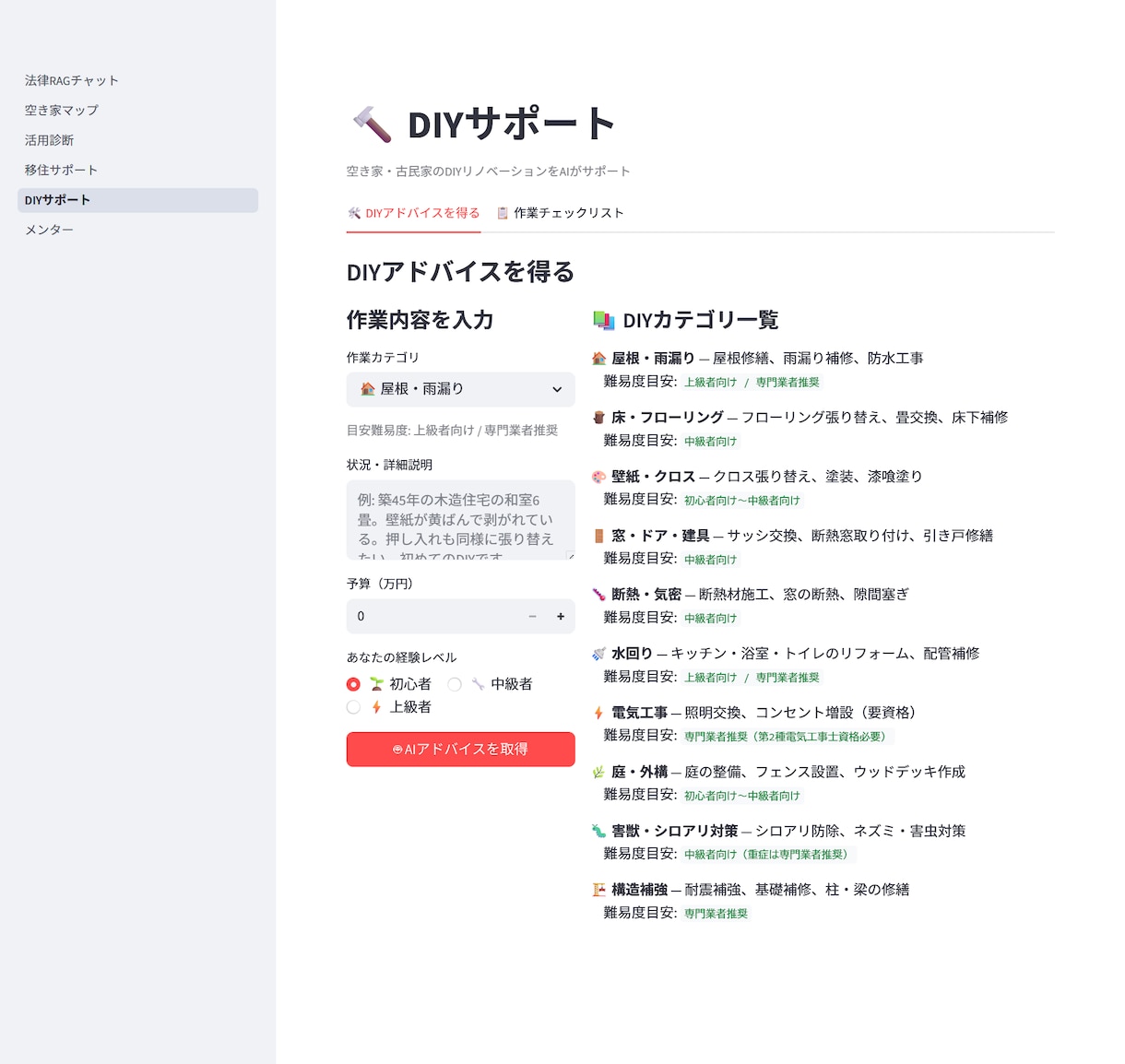This screenshot has height=1064, width=1125.
Task: Select the 中級者 experience level radio
Action: 455,684
